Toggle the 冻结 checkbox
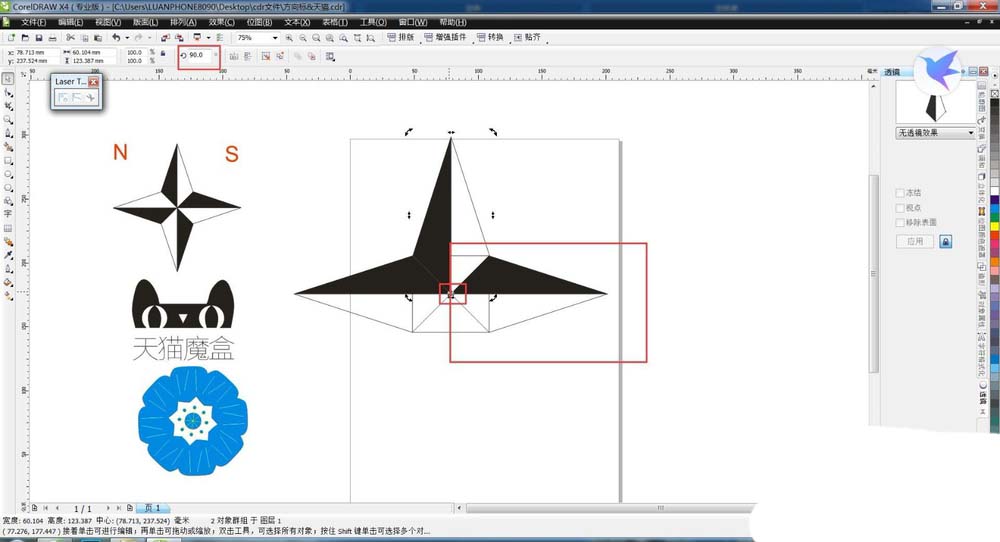1000x542 pixels. coord(901,193)
